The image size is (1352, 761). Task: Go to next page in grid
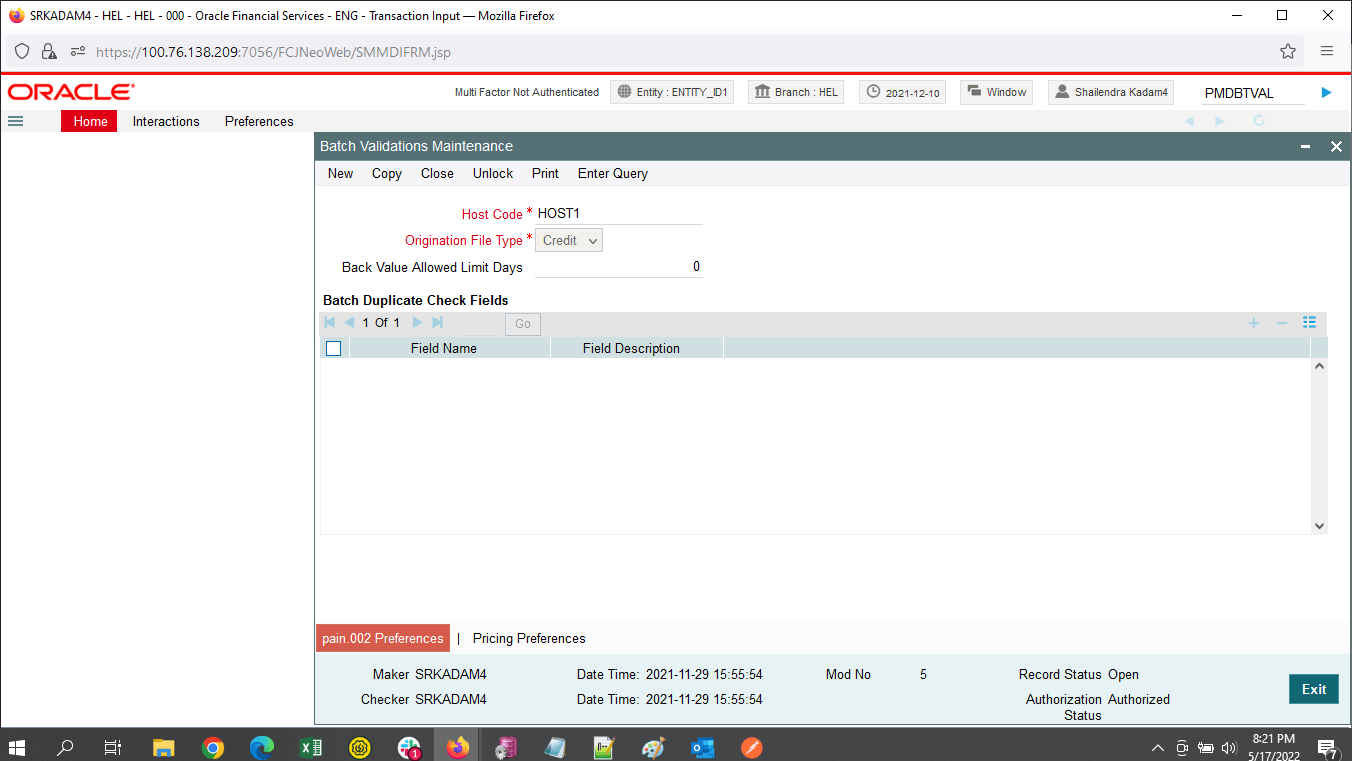click(x=418, y=323)
